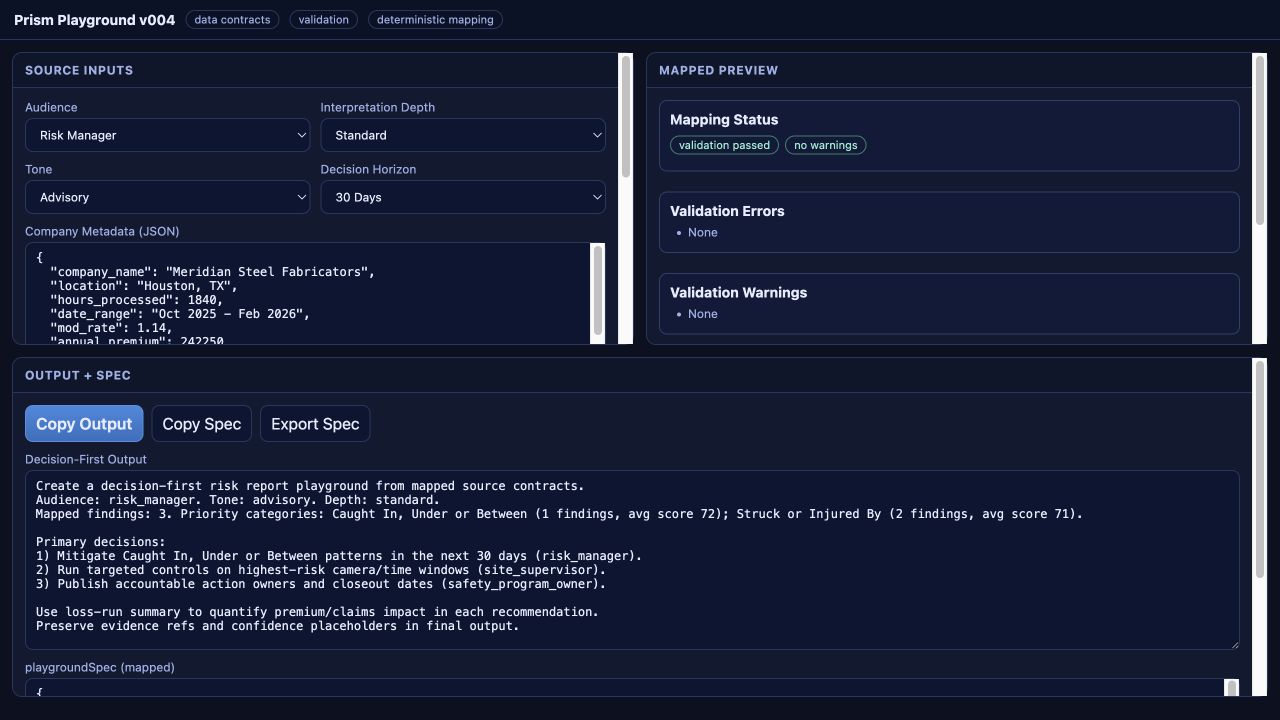
Task: Open the Audience dropdown set to Risk Manager
Action: click(x=167, y=135)
